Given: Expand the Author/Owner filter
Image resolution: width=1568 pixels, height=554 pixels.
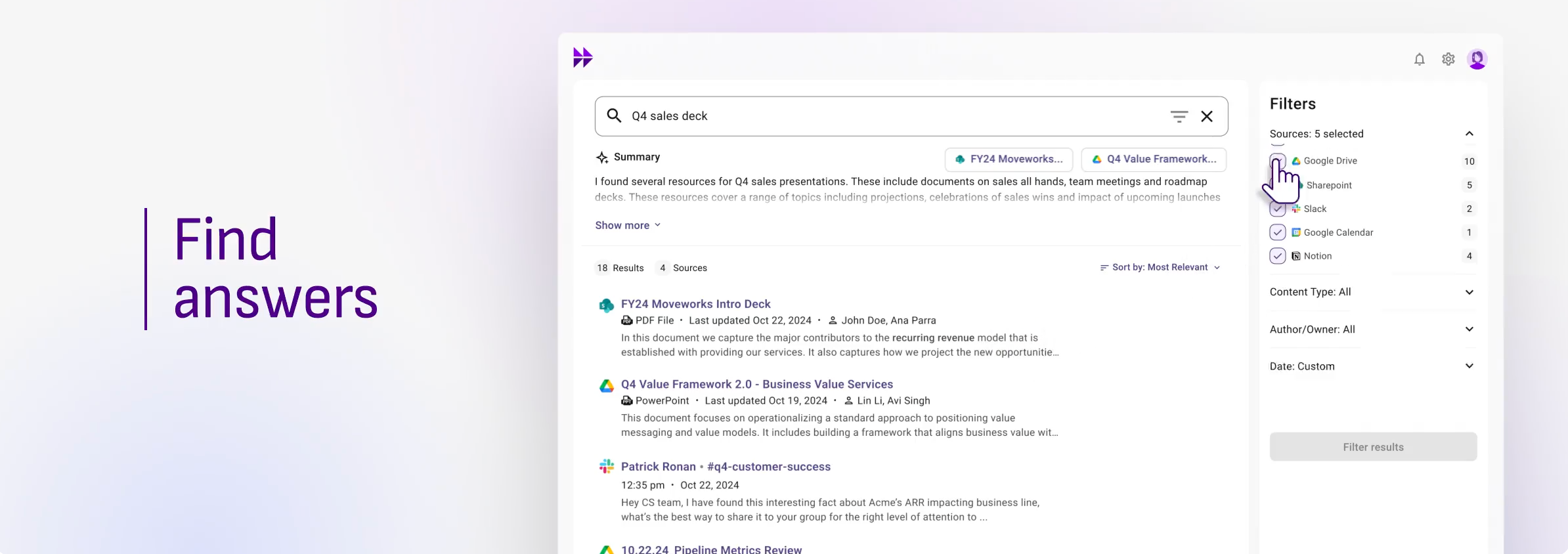Looking at the screenshot, I should click(x=1469, y=330).
